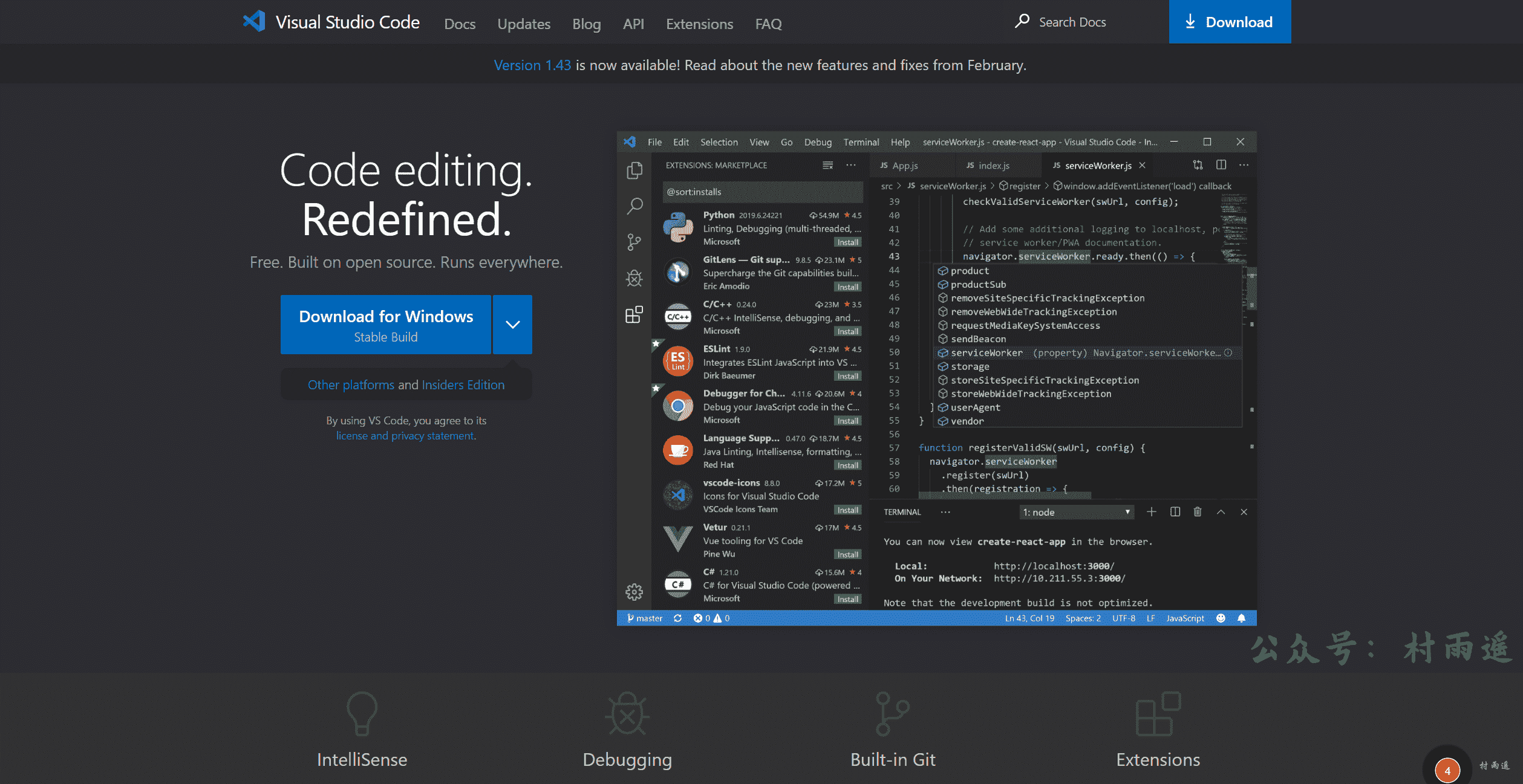Click the master branch in status bar
The image size is (1523, 784).
(645, 618)
